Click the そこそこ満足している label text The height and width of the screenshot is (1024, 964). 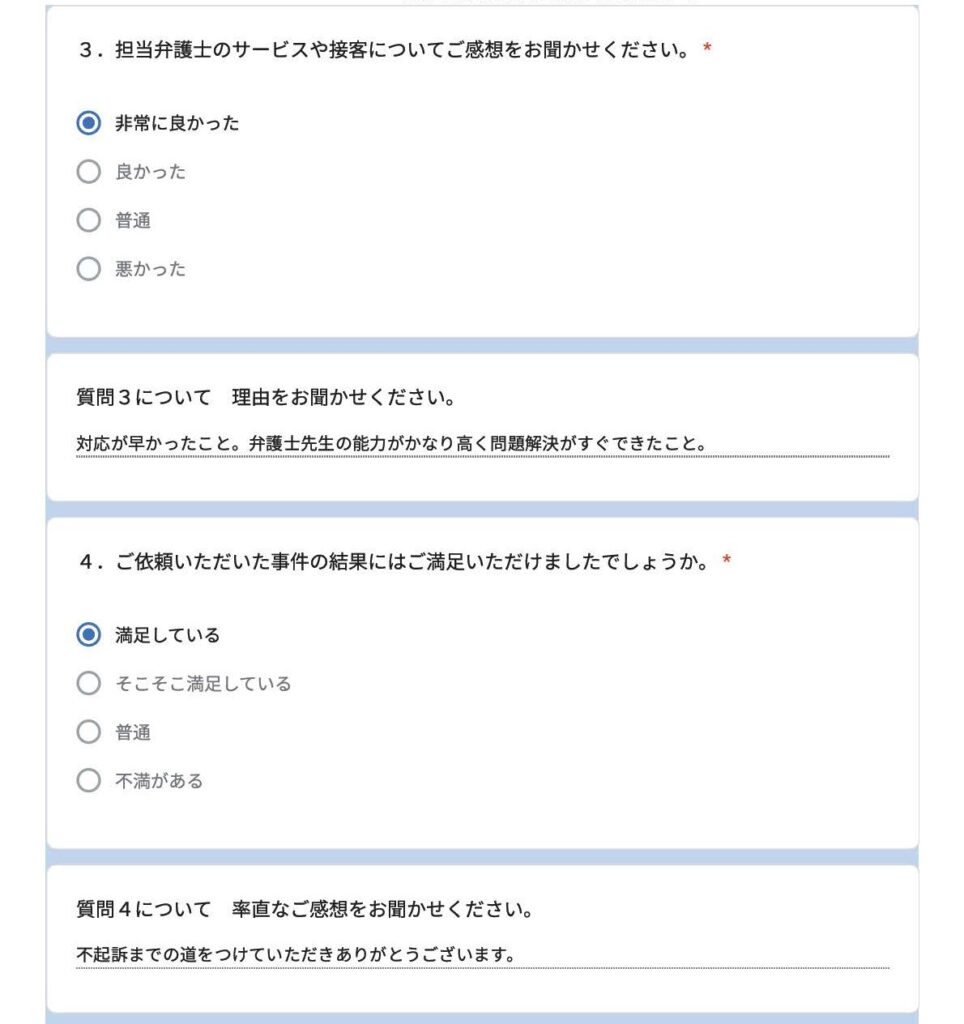point(203,684)
